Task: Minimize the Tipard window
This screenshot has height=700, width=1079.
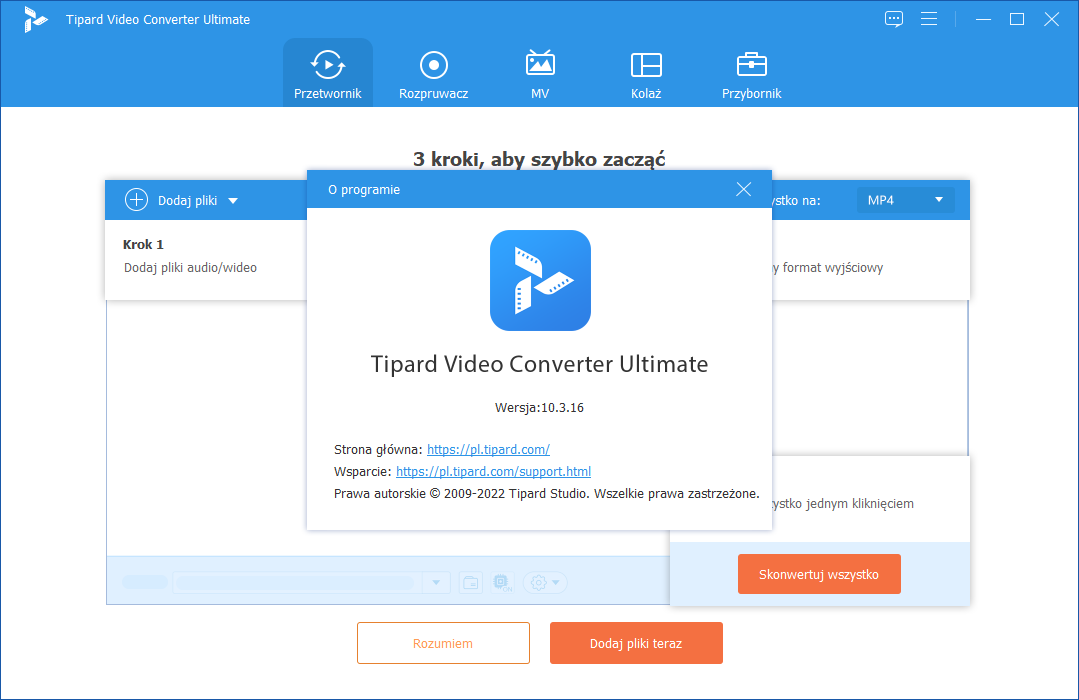Action: point(983,19)
